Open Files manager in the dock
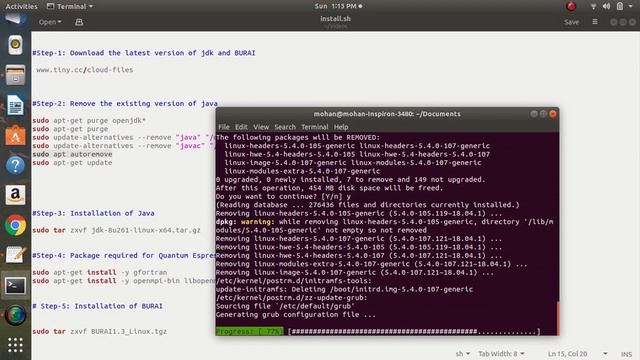 click(15, 75)
